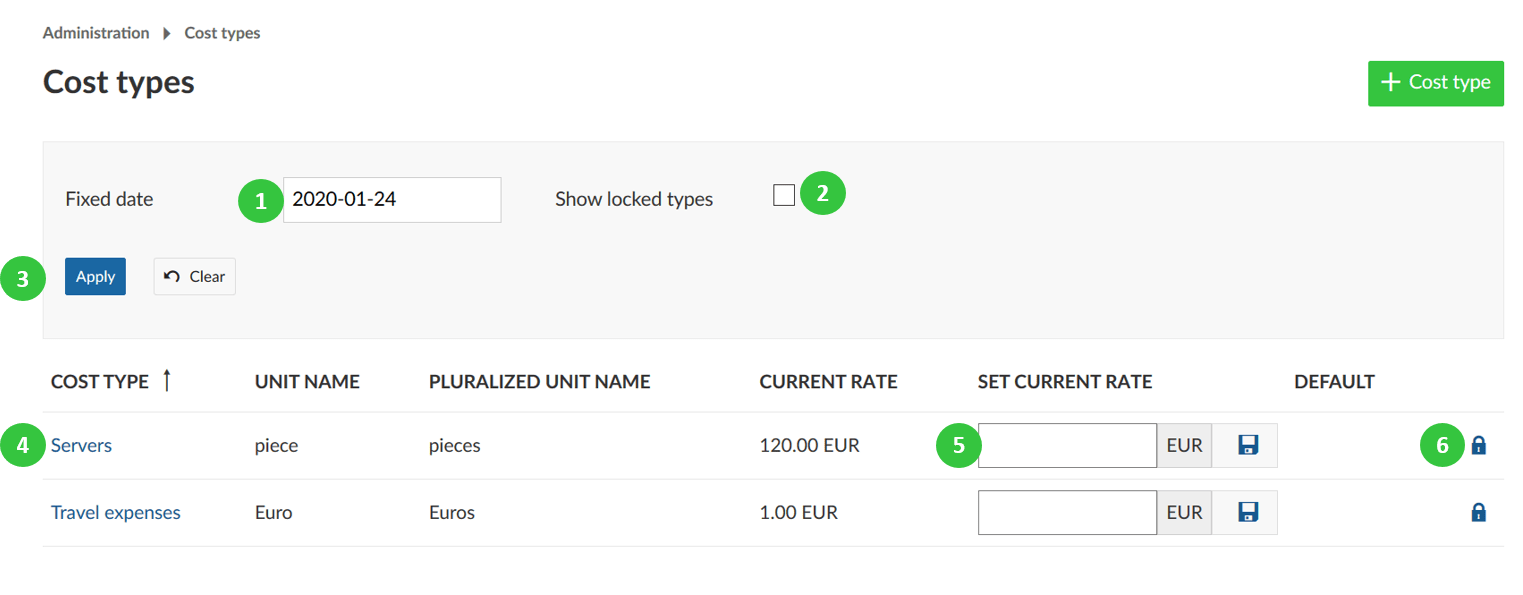Click the lock icon for Travel expenses
The height and width of the screenshot is (595, 1523).
pos(1478,512)
